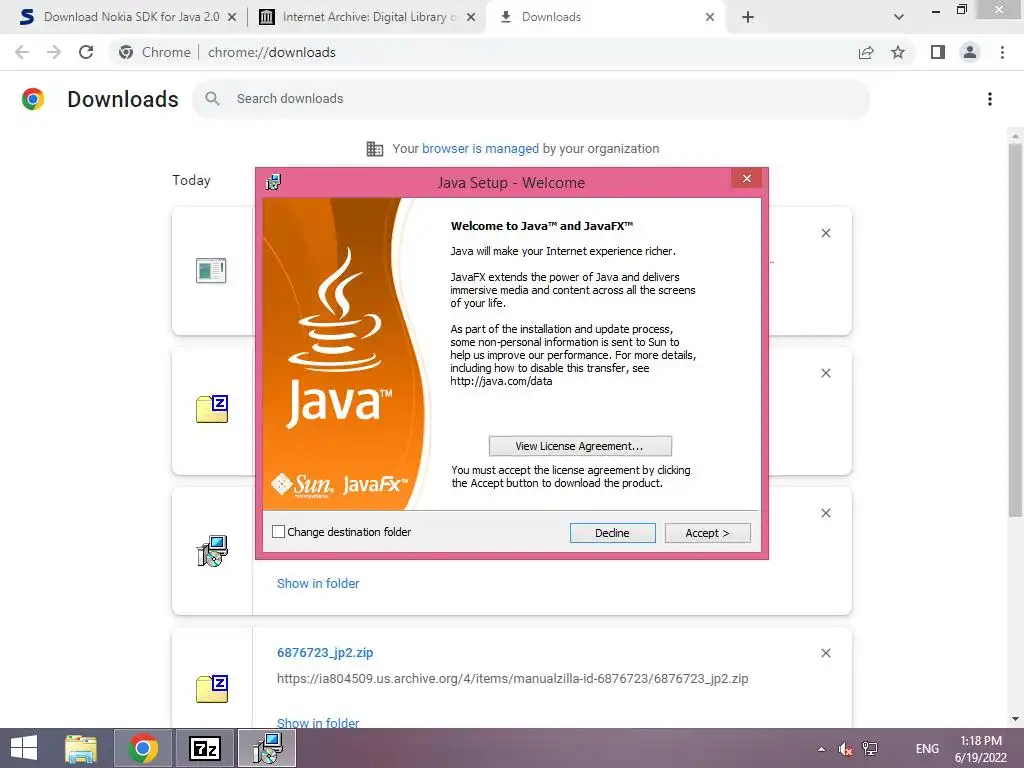Click the Chrome site info icon
This screenshot has height=768, width=1024.
click(126, 52)
